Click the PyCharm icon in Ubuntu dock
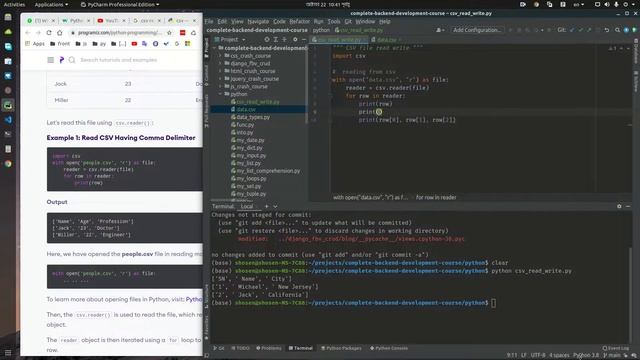This screenshot has height=360, width=640. click(8, 105)
